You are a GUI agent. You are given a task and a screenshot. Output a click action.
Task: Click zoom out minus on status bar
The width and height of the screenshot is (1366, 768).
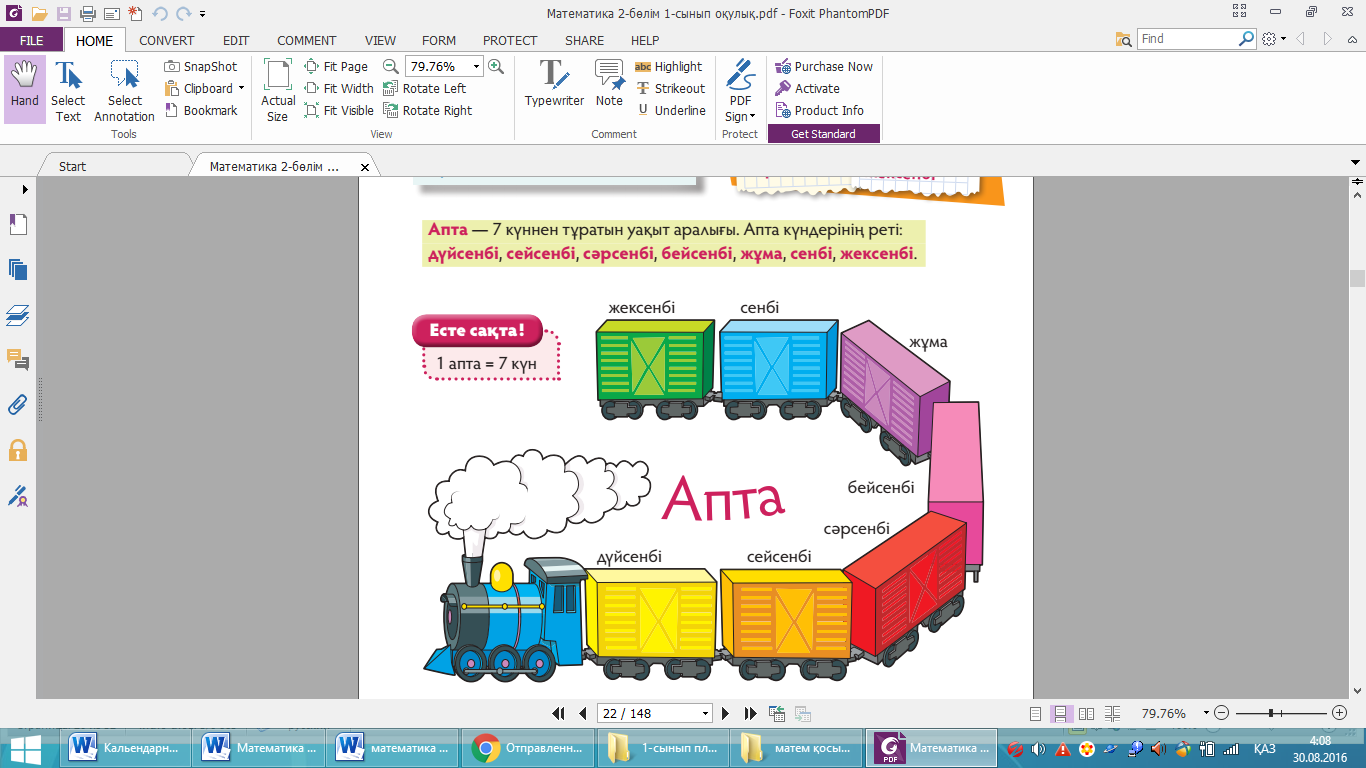tap(1223, 714)
